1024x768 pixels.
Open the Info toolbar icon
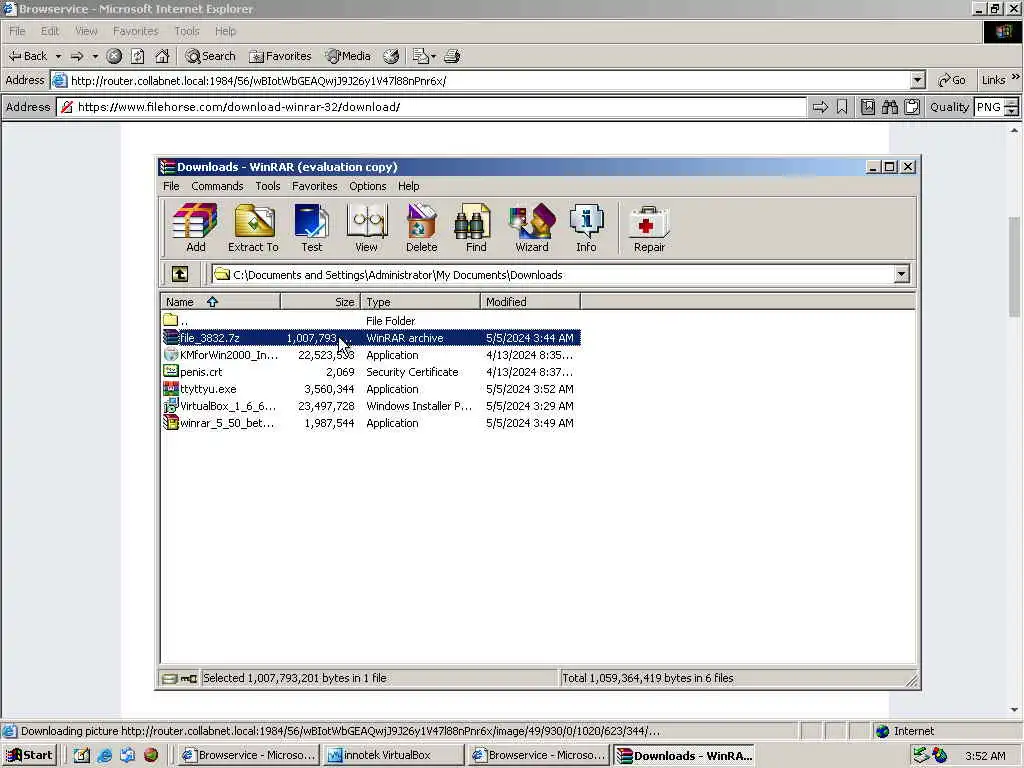pos(586,228)
